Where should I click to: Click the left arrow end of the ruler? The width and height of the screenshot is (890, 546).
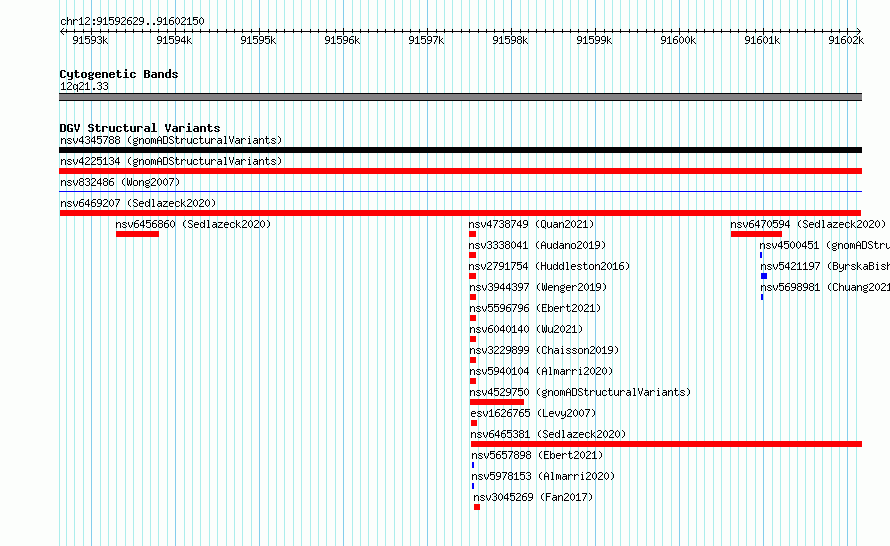click(62, 31)
